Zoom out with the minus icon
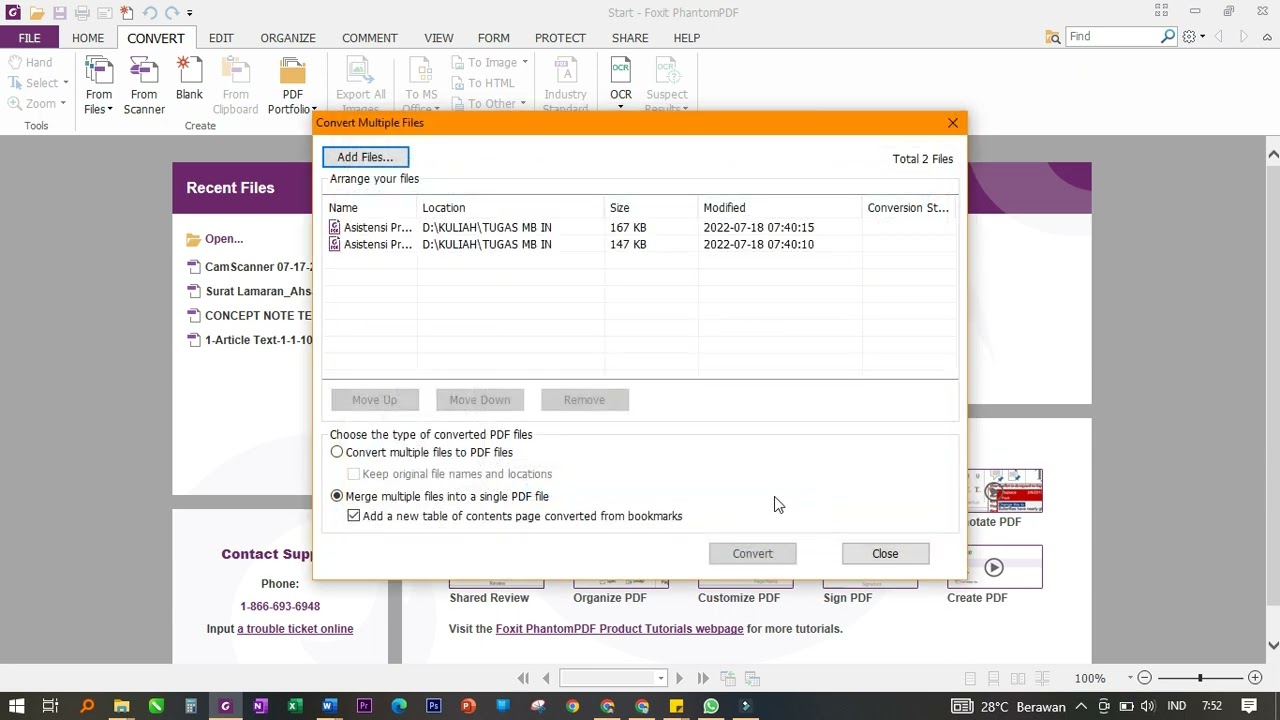Viewport: 1280px width, 720px height. coord(1145,678)
